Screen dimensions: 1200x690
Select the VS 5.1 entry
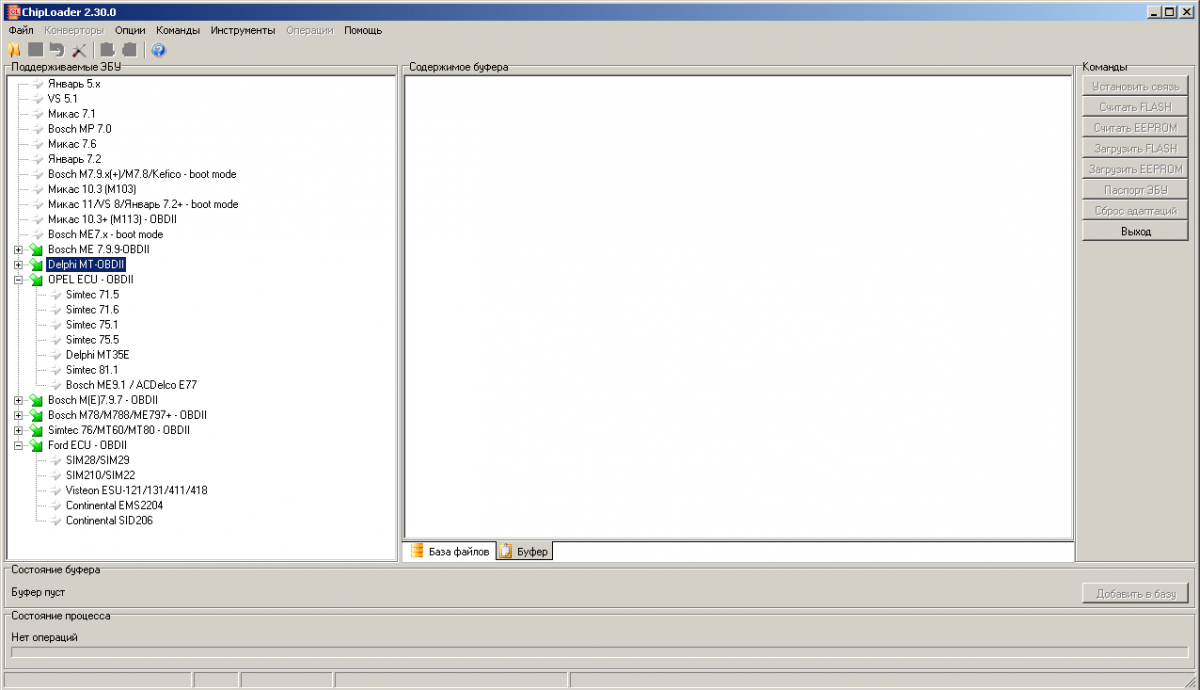coord(62,99)
